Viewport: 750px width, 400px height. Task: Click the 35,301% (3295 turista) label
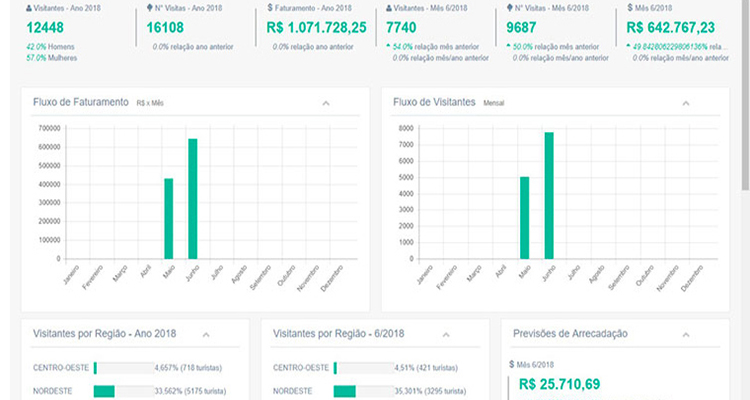[x=430, y=391]
